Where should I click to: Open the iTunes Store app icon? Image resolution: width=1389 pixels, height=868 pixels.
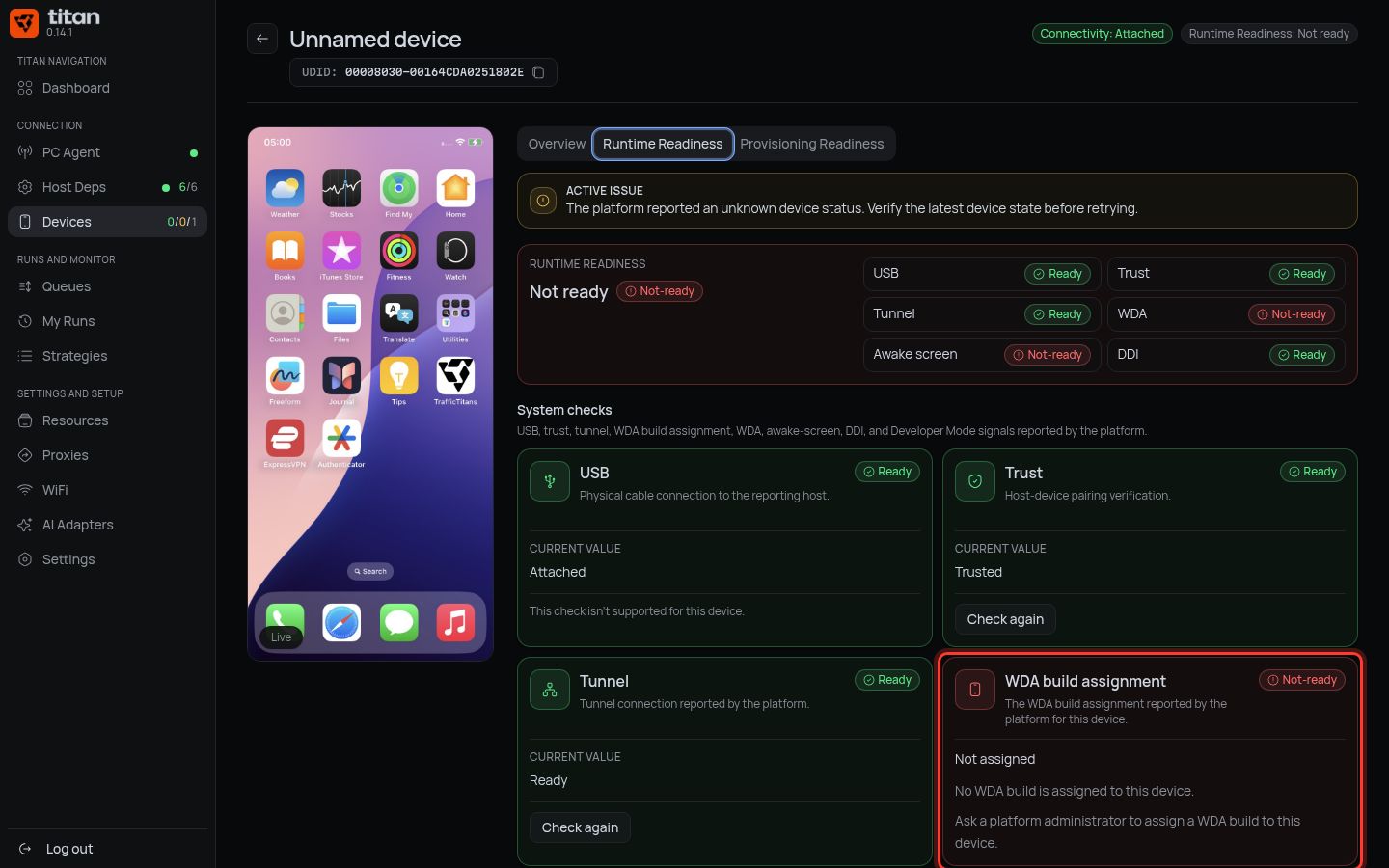coord(341,251)
